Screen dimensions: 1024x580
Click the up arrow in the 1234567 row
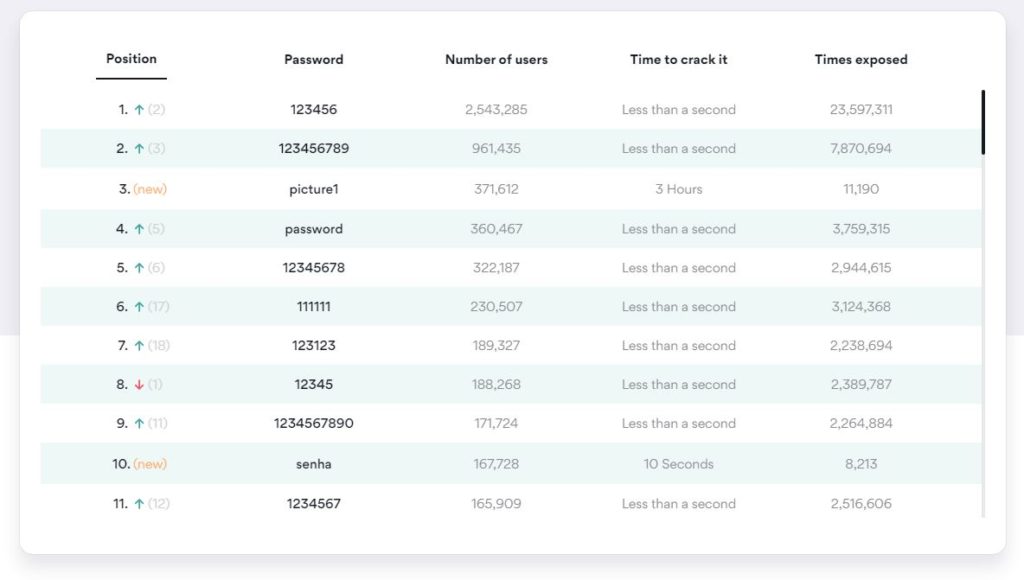pos(139,504)
